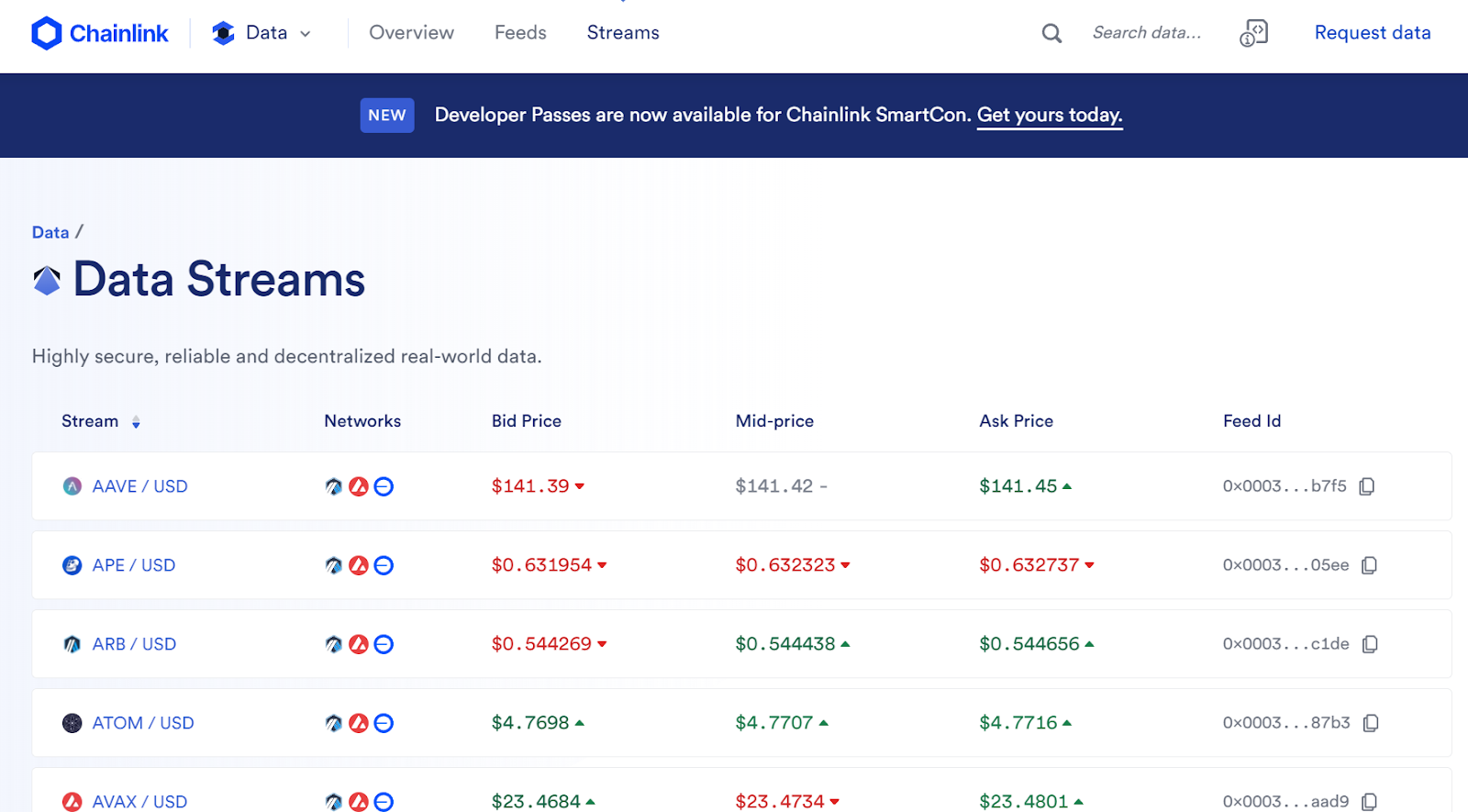Click the Avalanche network icon in AAVE row
The image size is (1468, 812).
point(359,486)
